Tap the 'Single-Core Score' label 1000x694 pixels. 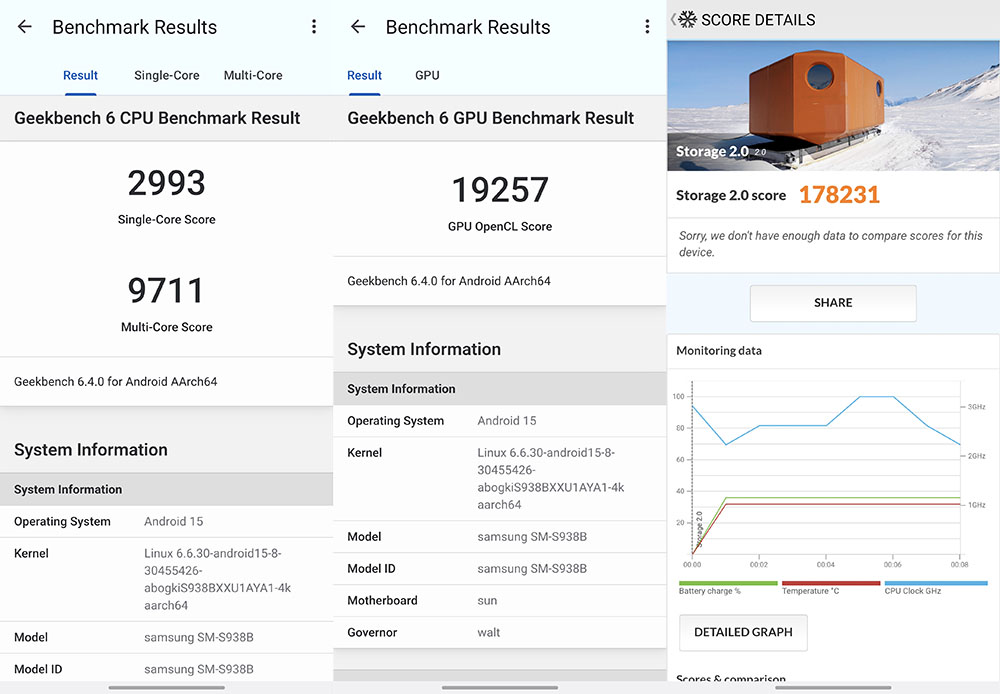(x=166, y=219)
